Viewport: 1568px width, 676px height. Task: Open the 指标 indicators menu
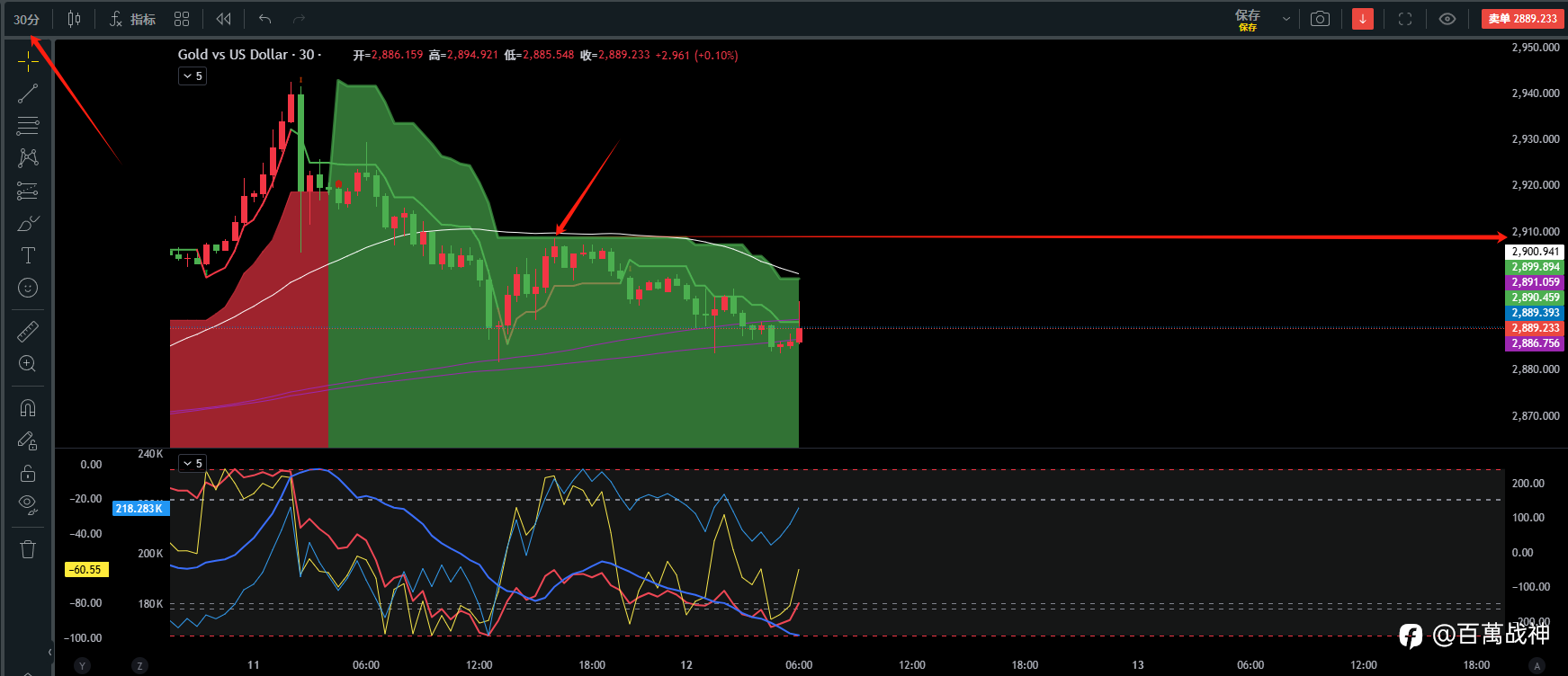[132, 19]
